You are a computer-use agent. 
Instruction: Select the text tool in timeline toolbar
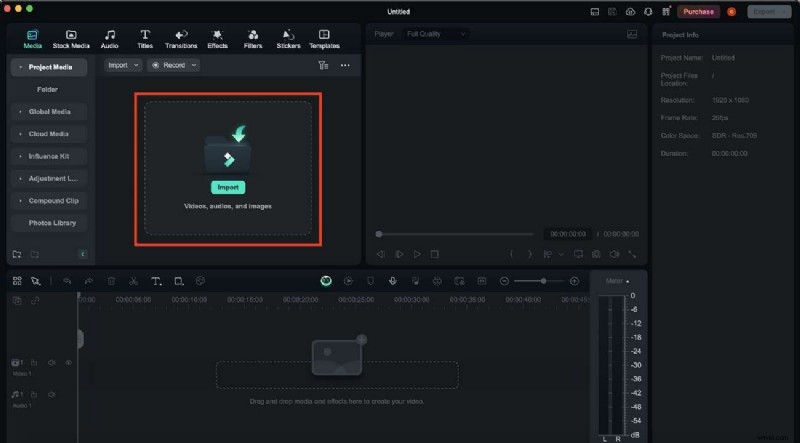pyautogui.click(x=156, y=281)
